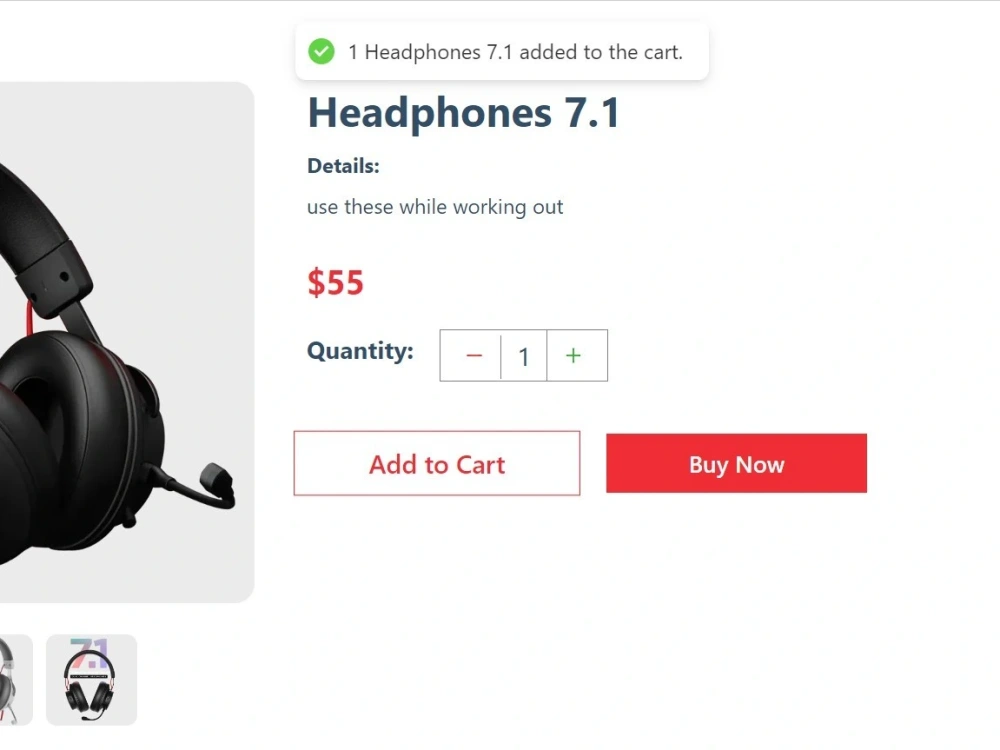Add Headphones 7.1 to the cart
The width and height of the screenshot is (1000, 750).
[437, 464]
